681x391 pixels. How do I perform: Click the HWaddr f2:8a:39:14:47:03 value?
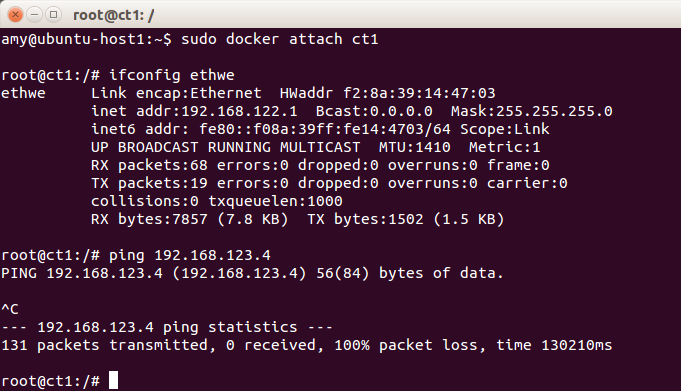(387, 93)
